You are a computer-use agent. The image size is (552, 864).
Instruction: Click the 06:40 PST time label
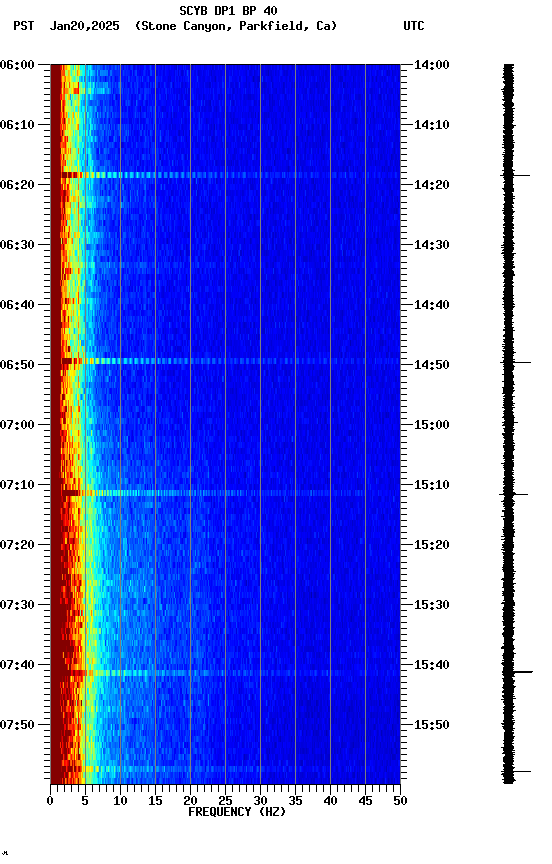click(17, 305)
